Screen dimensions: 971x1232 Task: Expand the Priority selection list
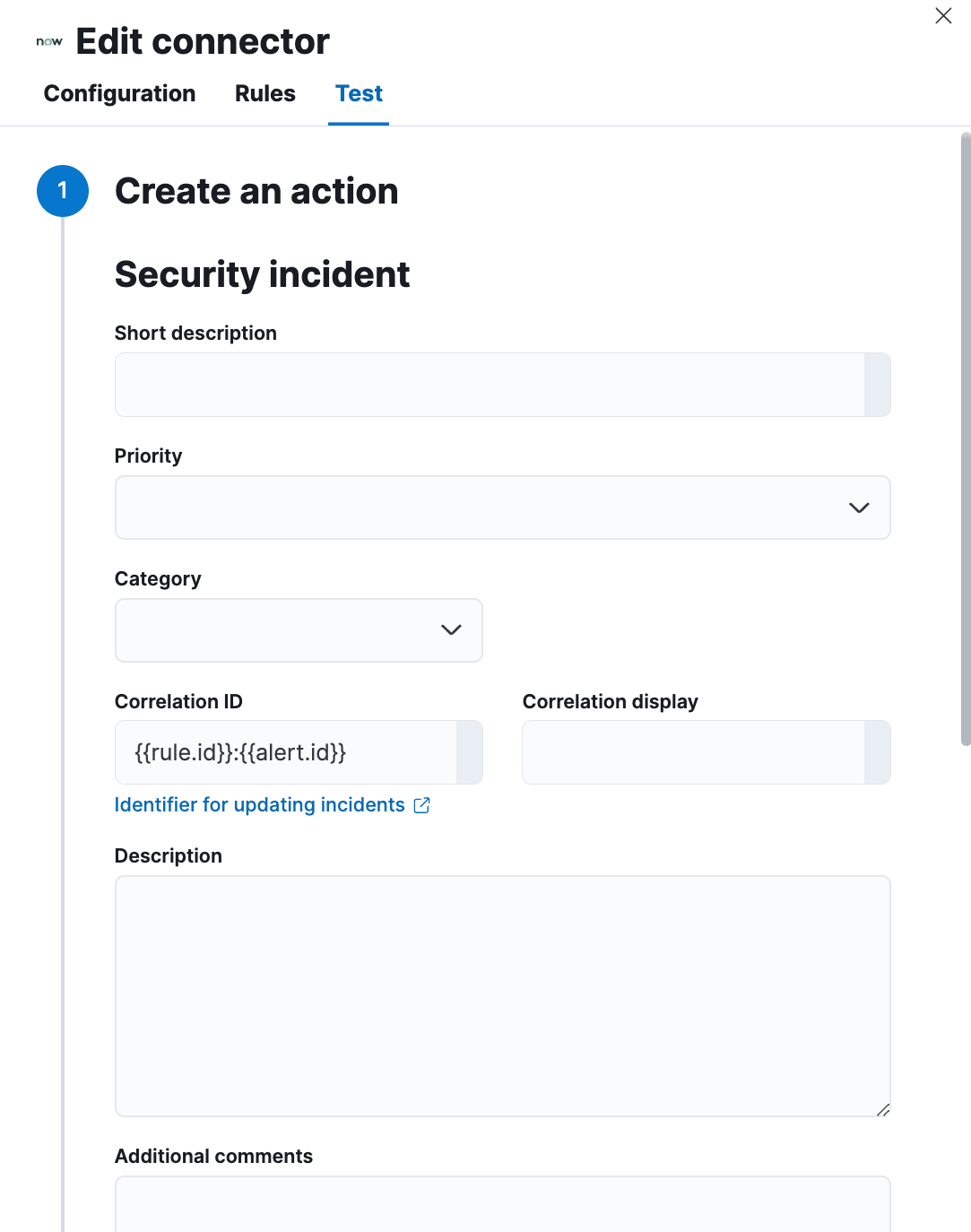point(502,508)
